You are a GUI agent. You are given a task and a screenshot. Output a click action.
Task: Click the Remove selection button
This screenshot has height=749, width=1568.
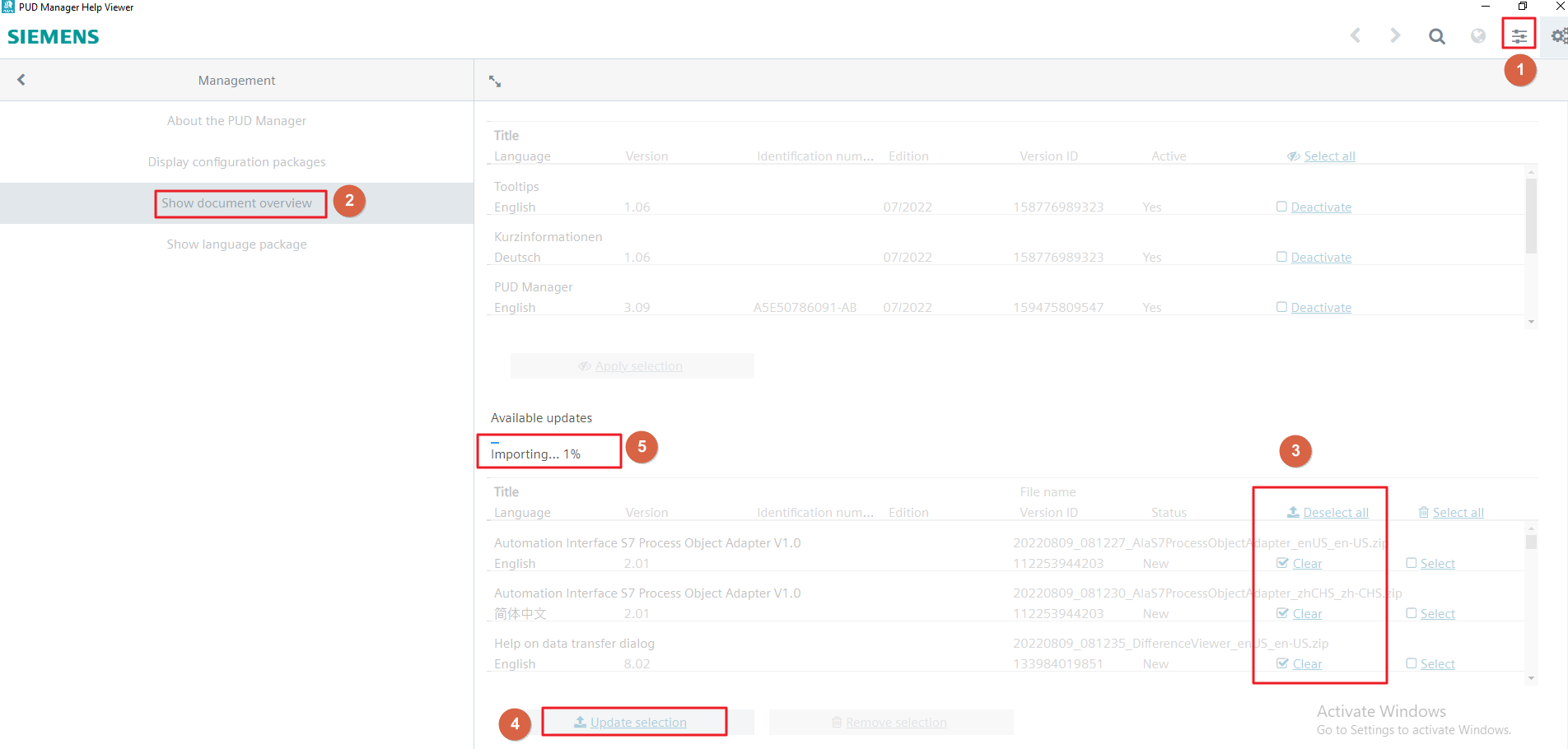point(890,723)
